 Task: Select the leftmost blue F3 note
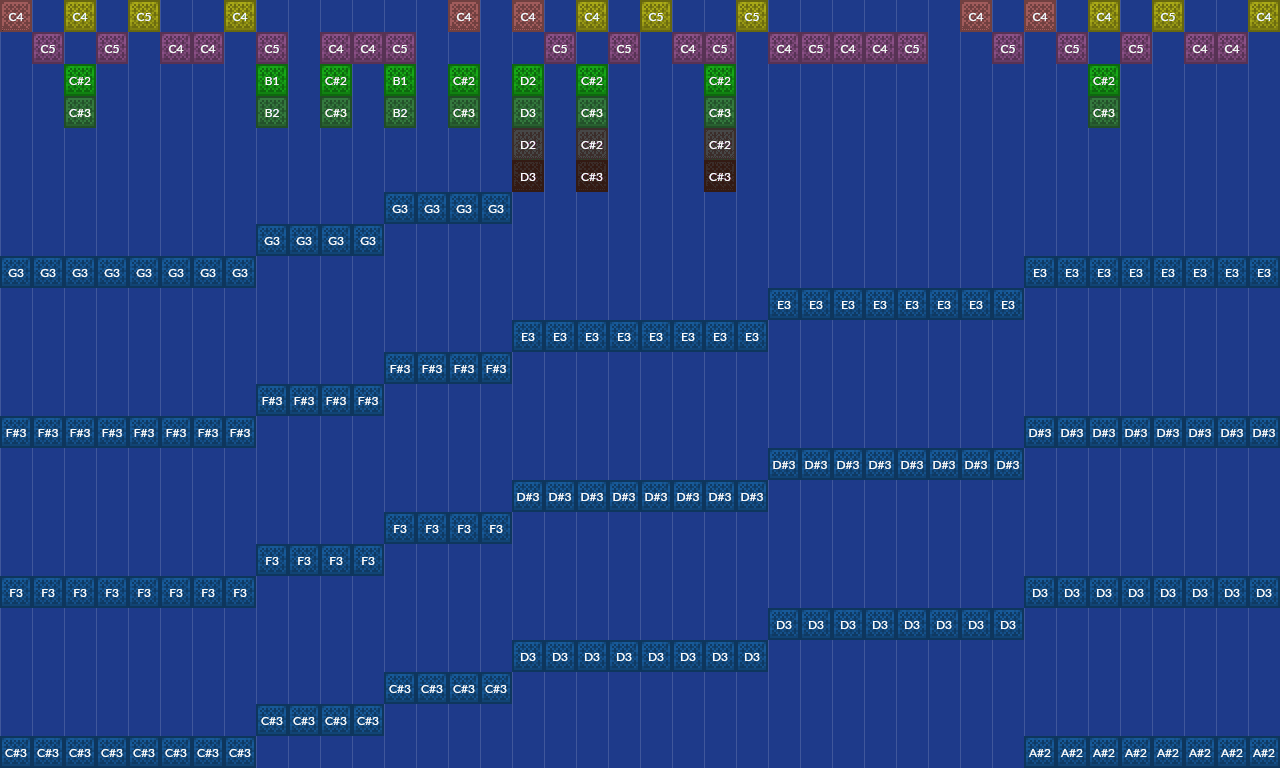pos(16,592)
